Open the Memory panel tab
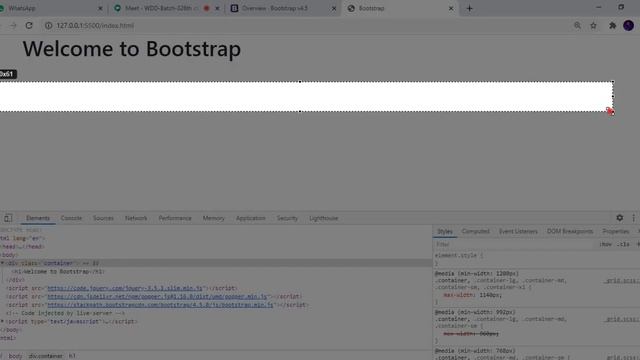Viewport: 640px width, 360px height. tap(213, 218)
